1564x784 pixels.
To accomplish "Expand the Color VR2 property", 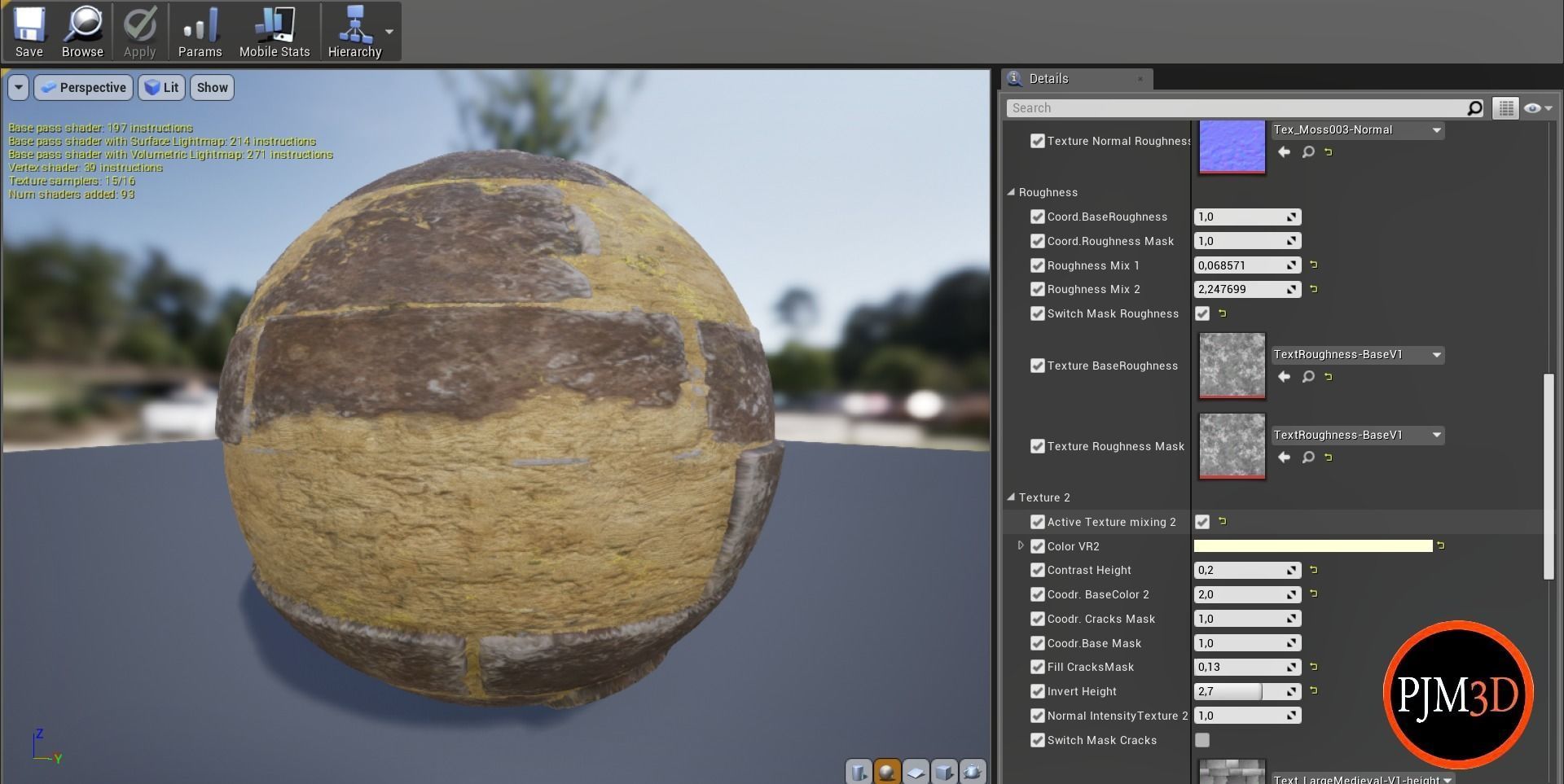I will click(1021, 546).
